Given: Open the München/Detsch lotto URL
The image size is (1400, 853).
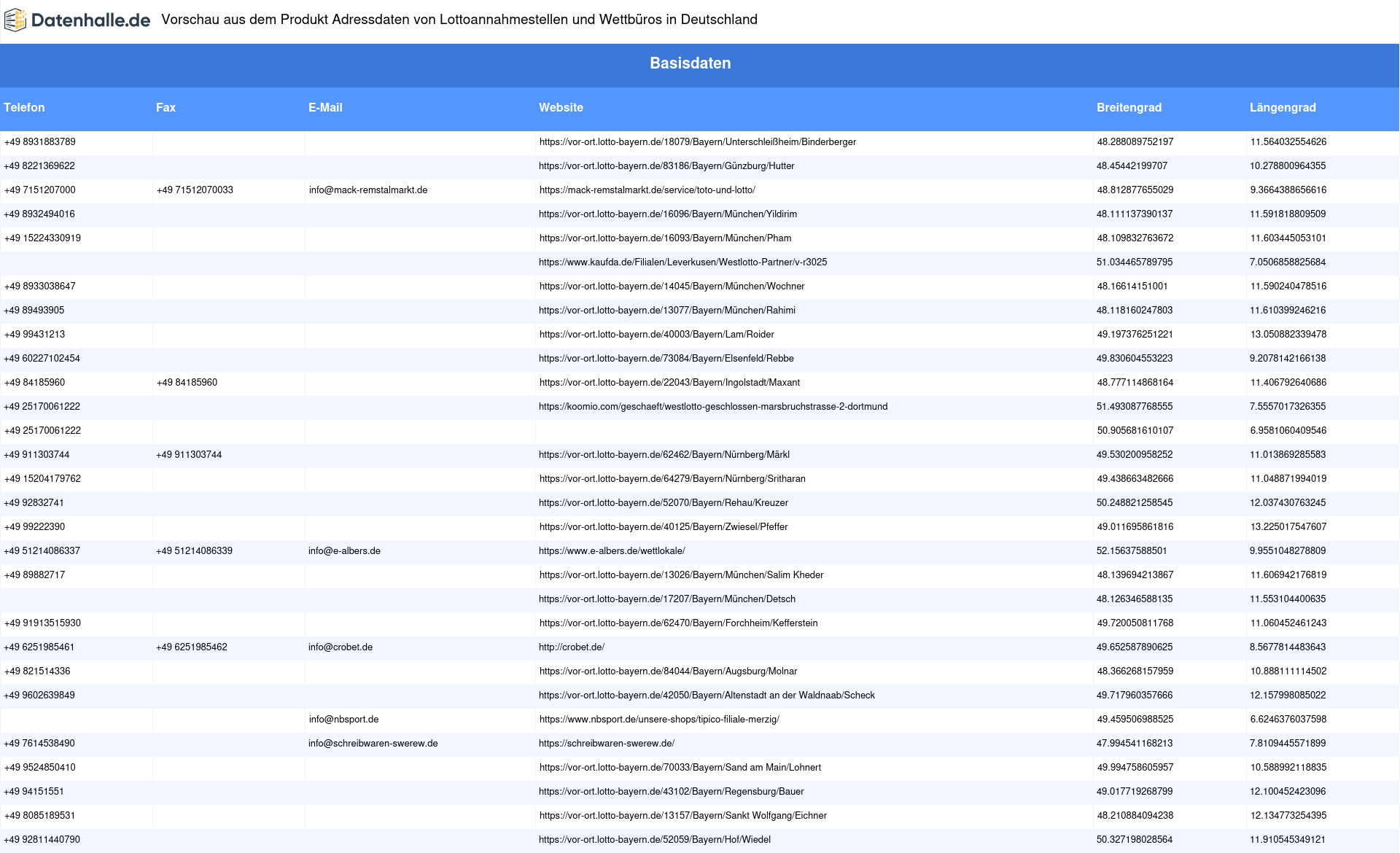Looking at the screenshot, I should pos(667,599).
